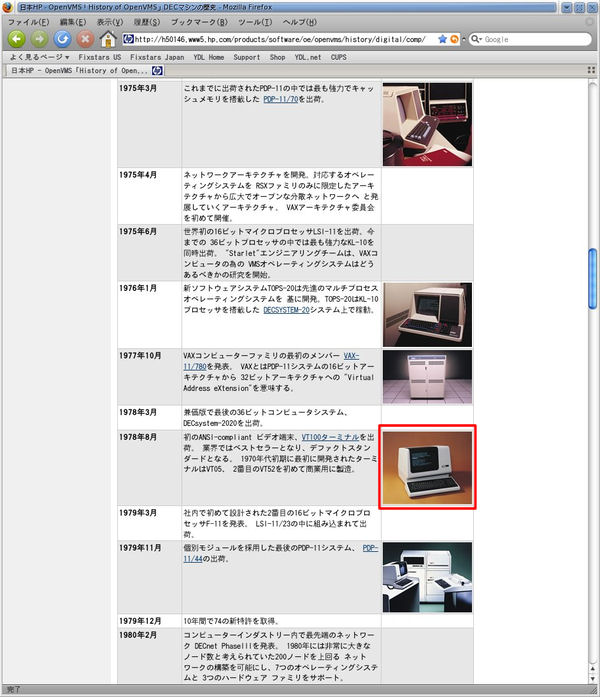Viewport: 600px width, 697px height.
Task: Click the red Stop loading icon
Action: [x=85, y=39]
